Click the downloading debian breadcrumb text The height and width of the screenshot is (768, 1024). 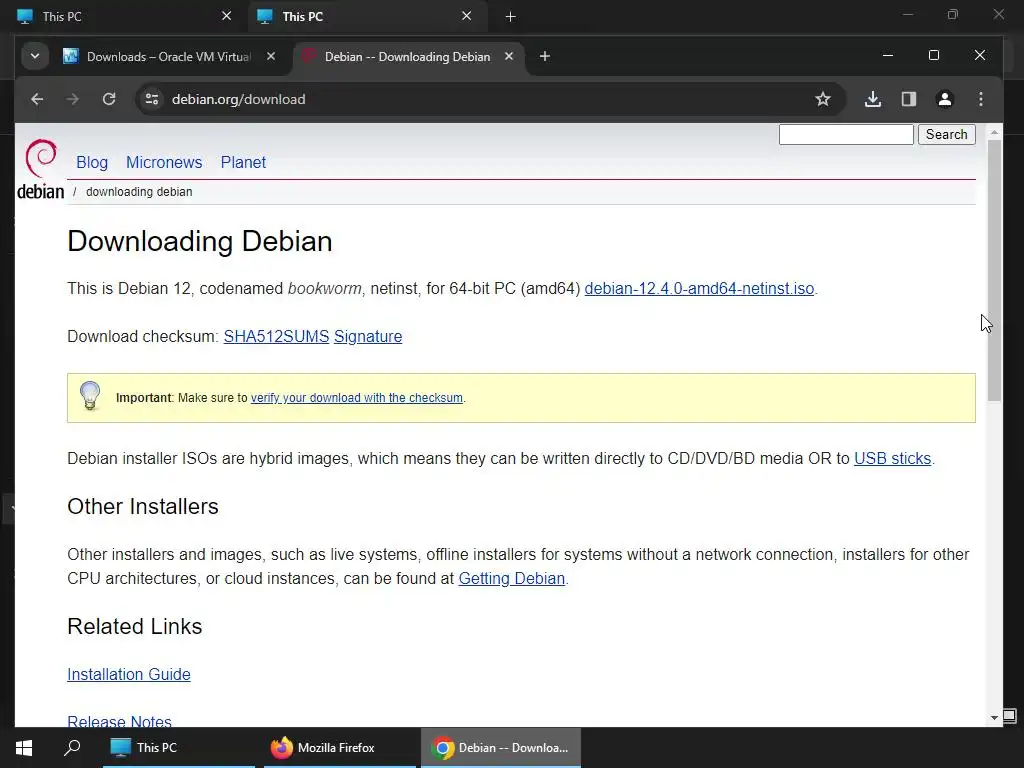click(x=139, y=192)
